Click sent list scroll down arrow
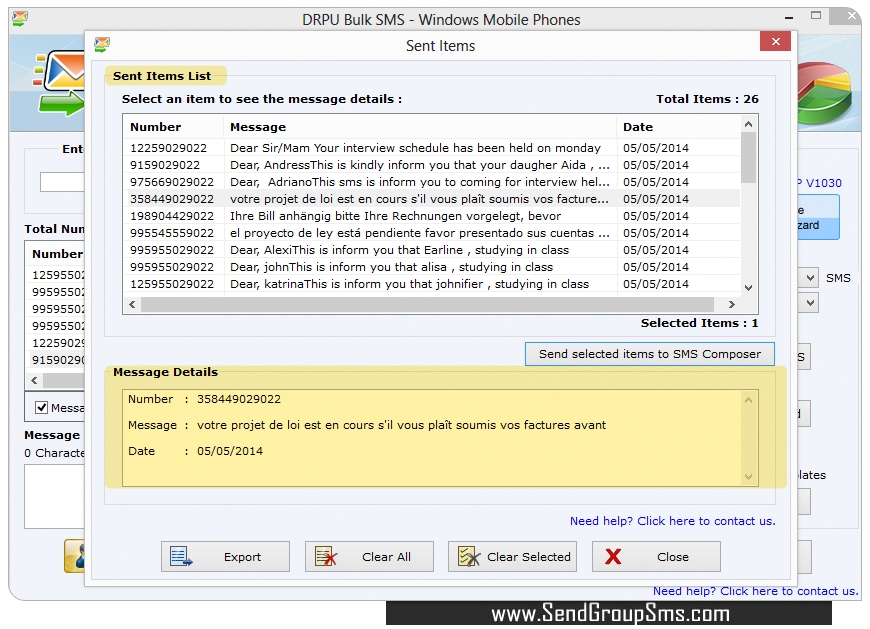870x629 pixels. pyautogui.click(x=748, y=287)
